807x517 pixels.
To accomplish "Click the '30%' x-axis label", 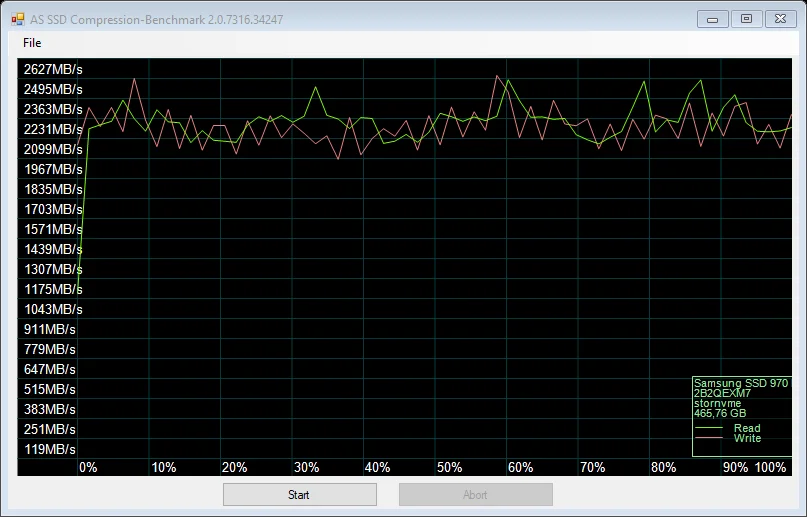I will (x=307, y=468).
